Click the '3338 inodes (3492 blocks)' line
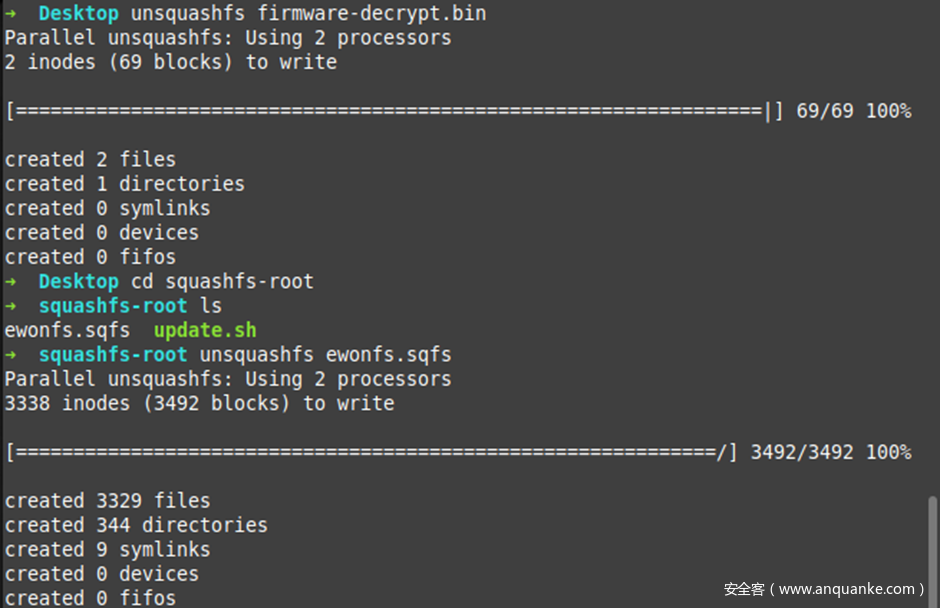This screenshot has height=608, width=940. 199,404
